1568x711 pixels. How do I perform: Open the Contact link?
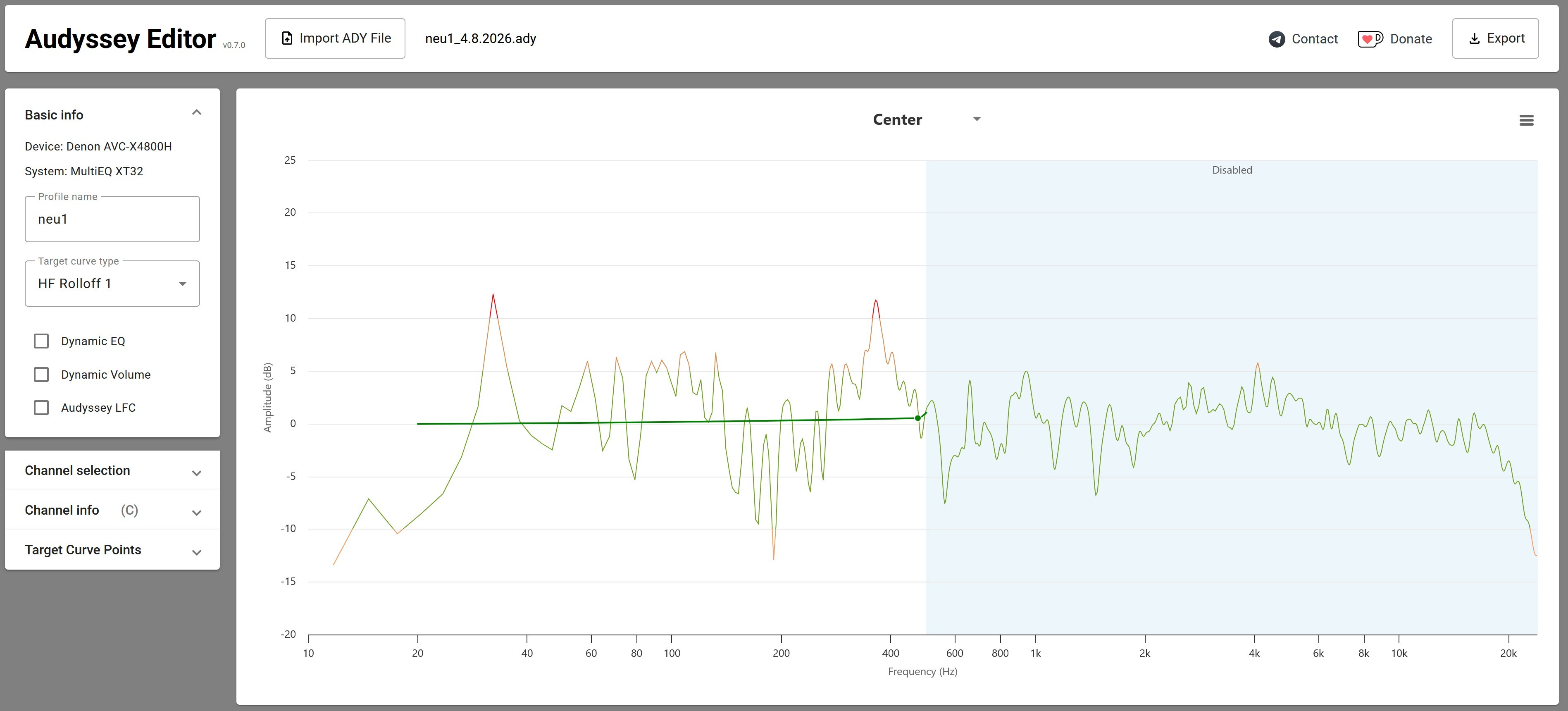click(1303, 39)
